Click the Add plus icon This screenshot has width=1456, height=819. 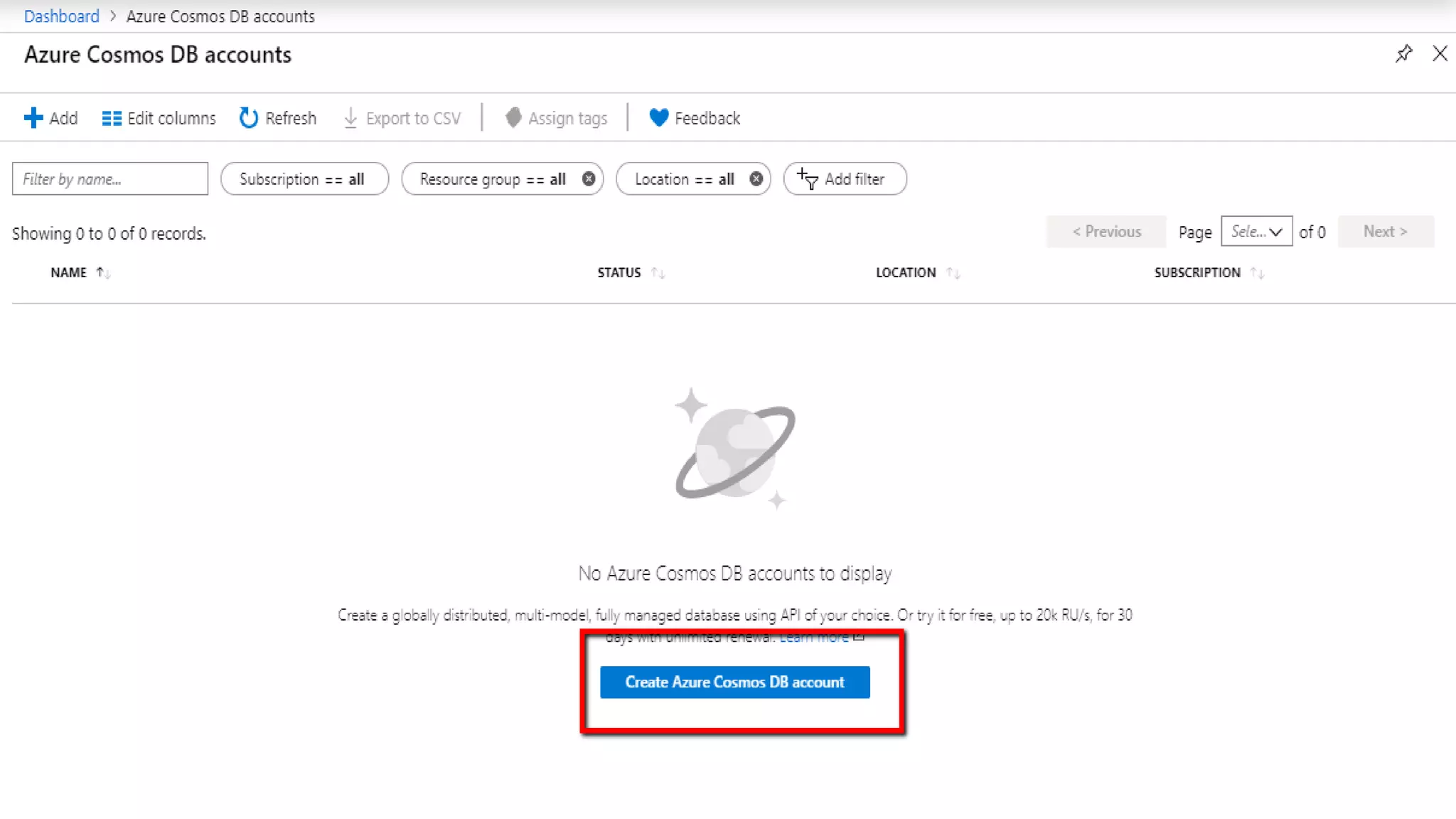[x=33, y=118]
